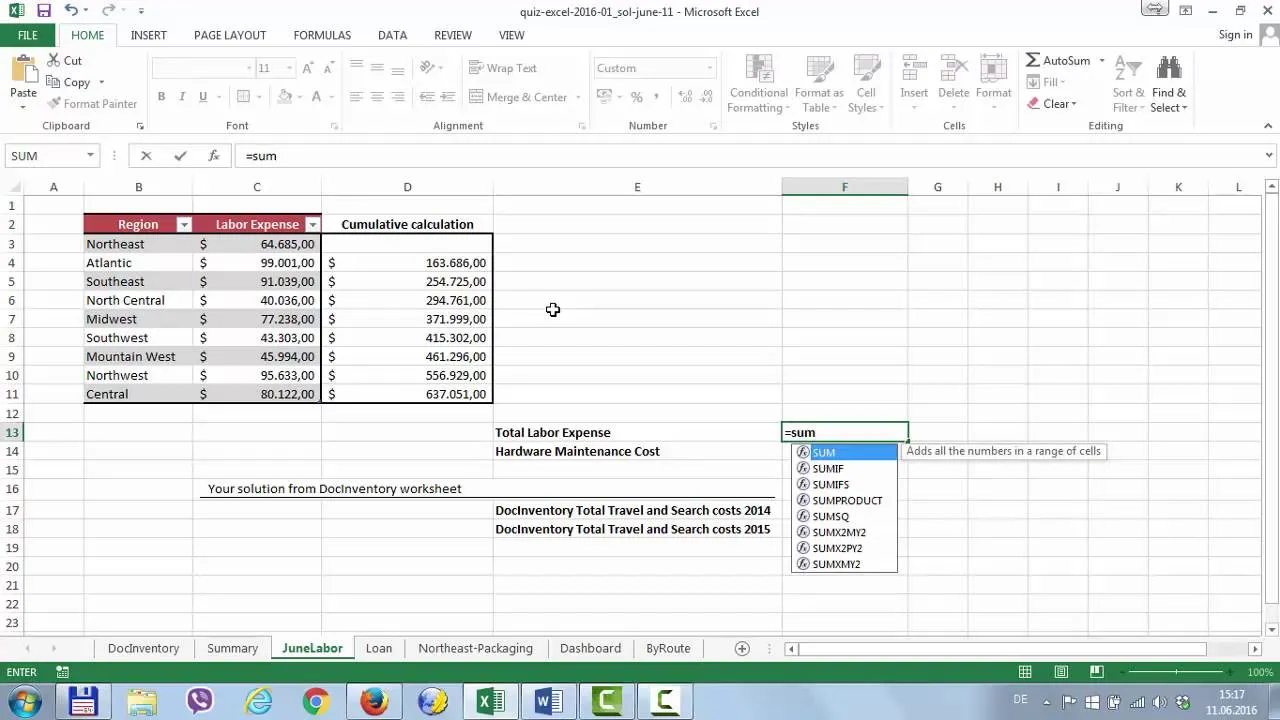
Task: Click the Borders grid icon
Action: 242,97
